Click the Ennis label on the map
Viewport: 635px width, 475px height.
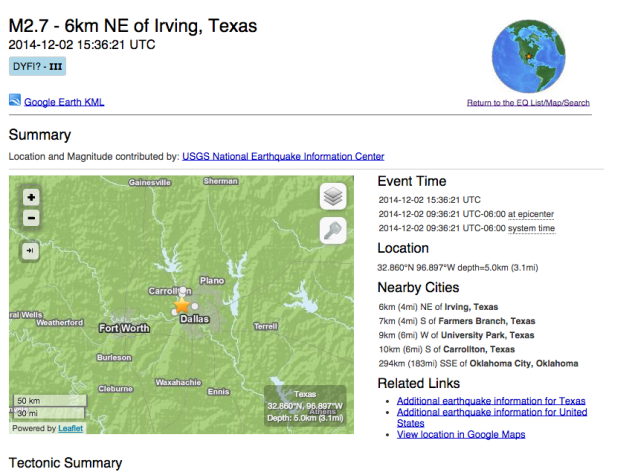219,392
